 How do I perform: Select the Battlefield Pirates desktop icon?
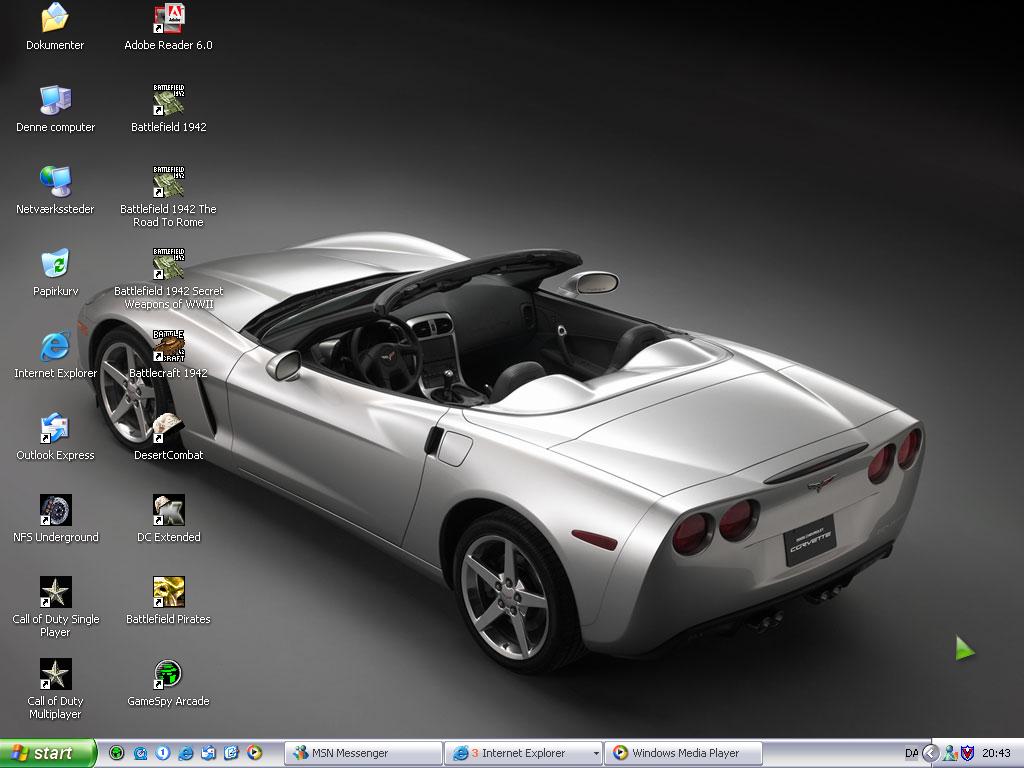[x=168, y=593]
